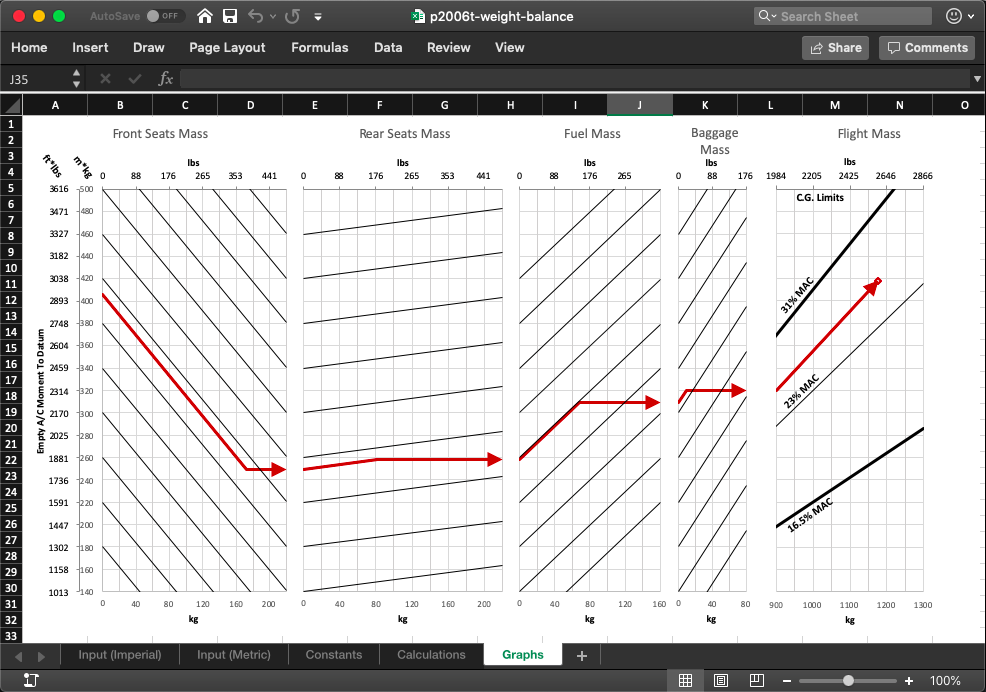Click the Home icon in title bar
This screenshot has height=692, width=986.
204,16
